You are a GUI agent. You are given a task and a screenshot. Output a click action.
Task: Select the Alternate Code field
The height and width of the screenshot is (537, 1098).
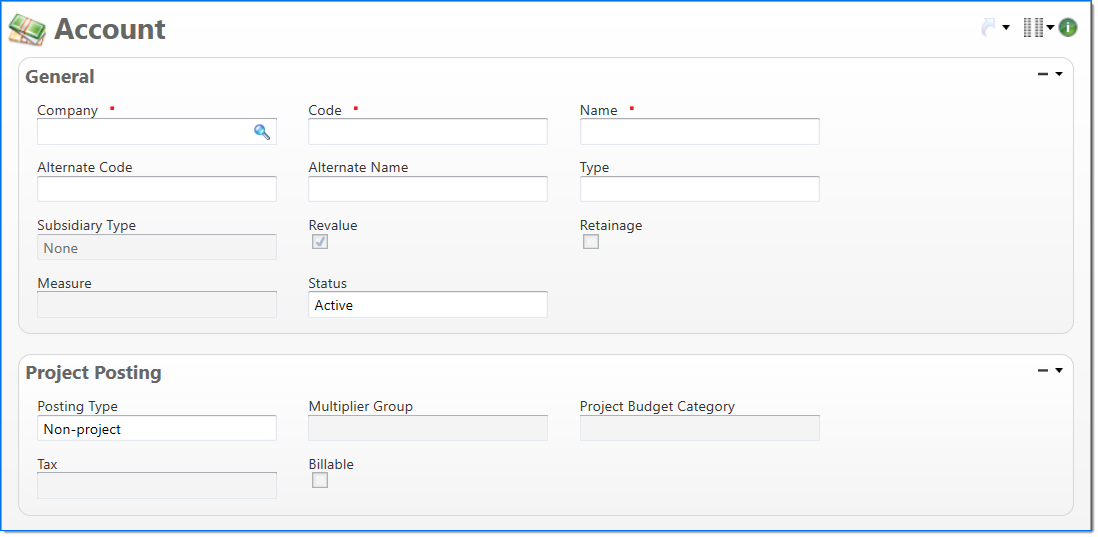click(x=156, y=190)
